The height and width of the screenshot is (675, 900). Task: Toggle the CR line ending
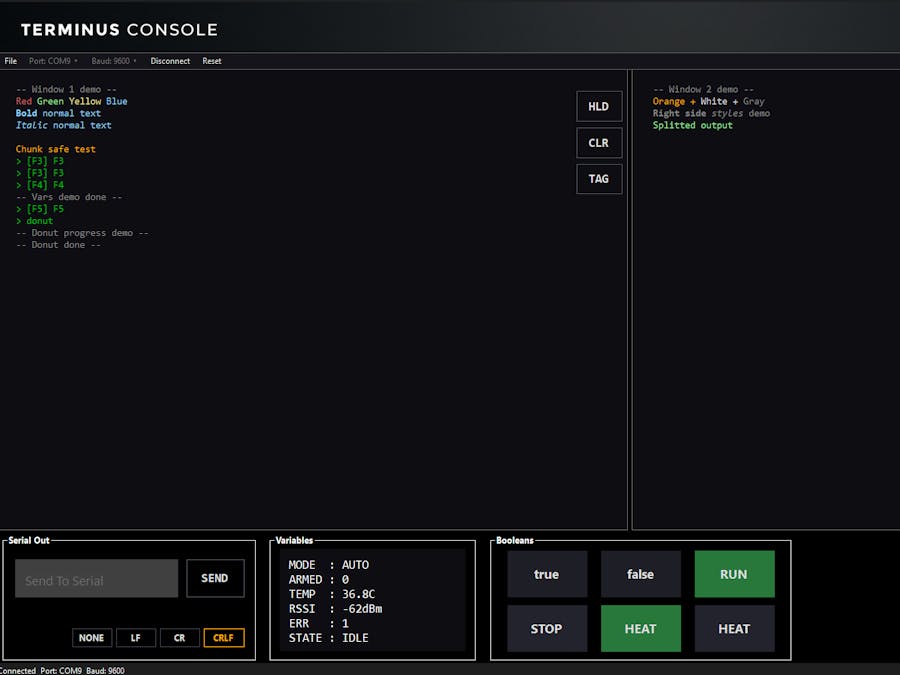click(x=178, y=637)
